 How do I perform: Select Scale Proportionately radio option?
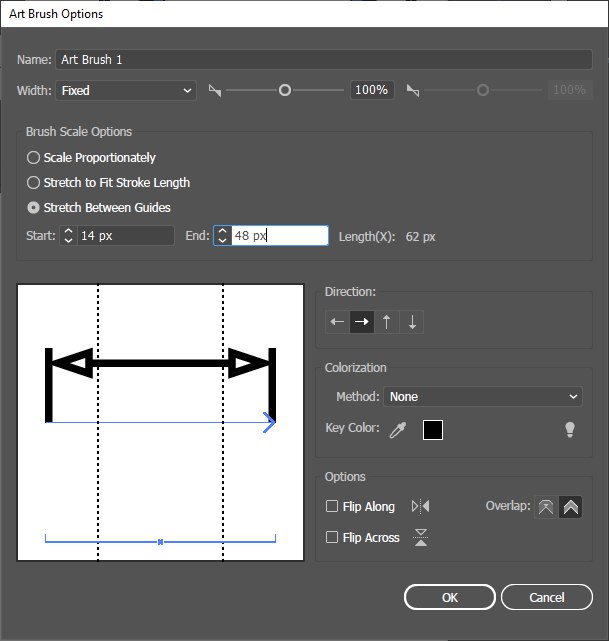33,157
